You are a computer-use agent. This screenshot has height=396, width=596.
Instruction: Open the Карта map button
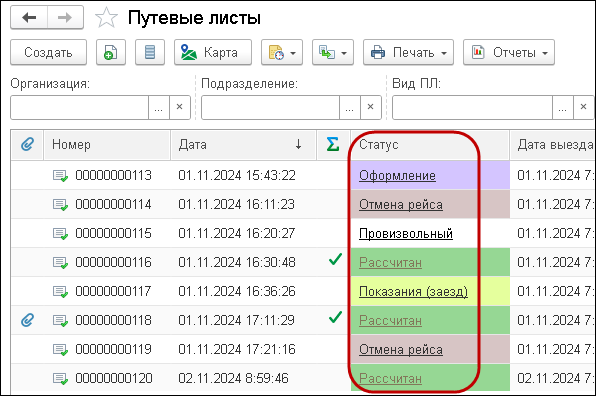pyautogui.click(x=213, y=52)
